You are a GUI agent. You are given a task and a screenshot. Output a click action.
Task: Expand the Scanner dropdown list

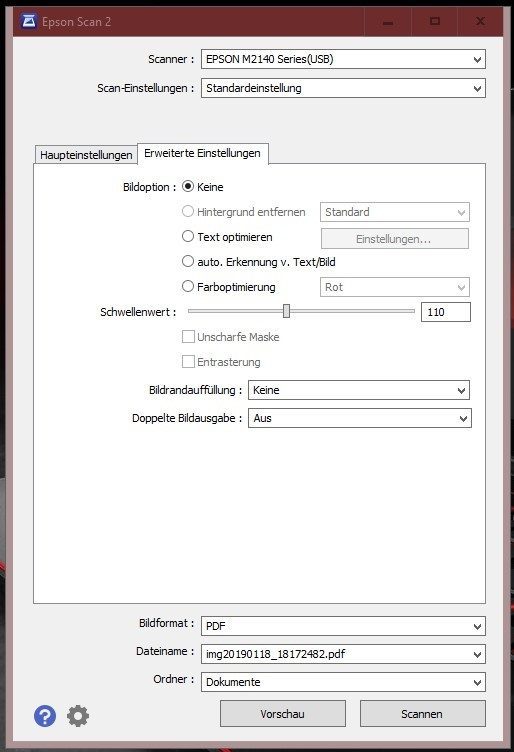(x=343, y=59)
